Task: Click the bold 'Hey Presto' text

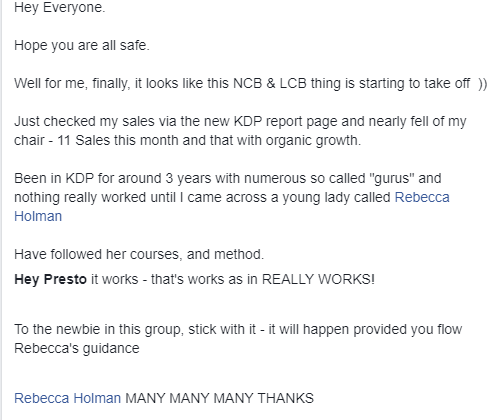Action: (x=50, y=279)
